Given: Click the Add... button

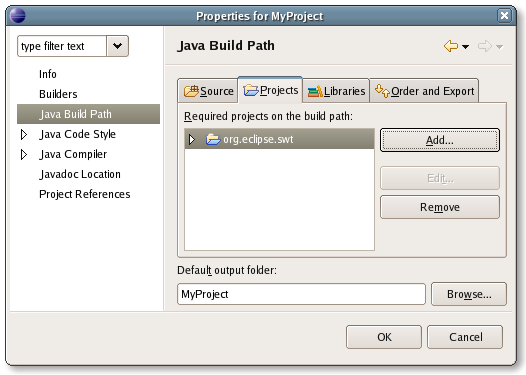Looking at the screenshot, I should click(440, 140).
